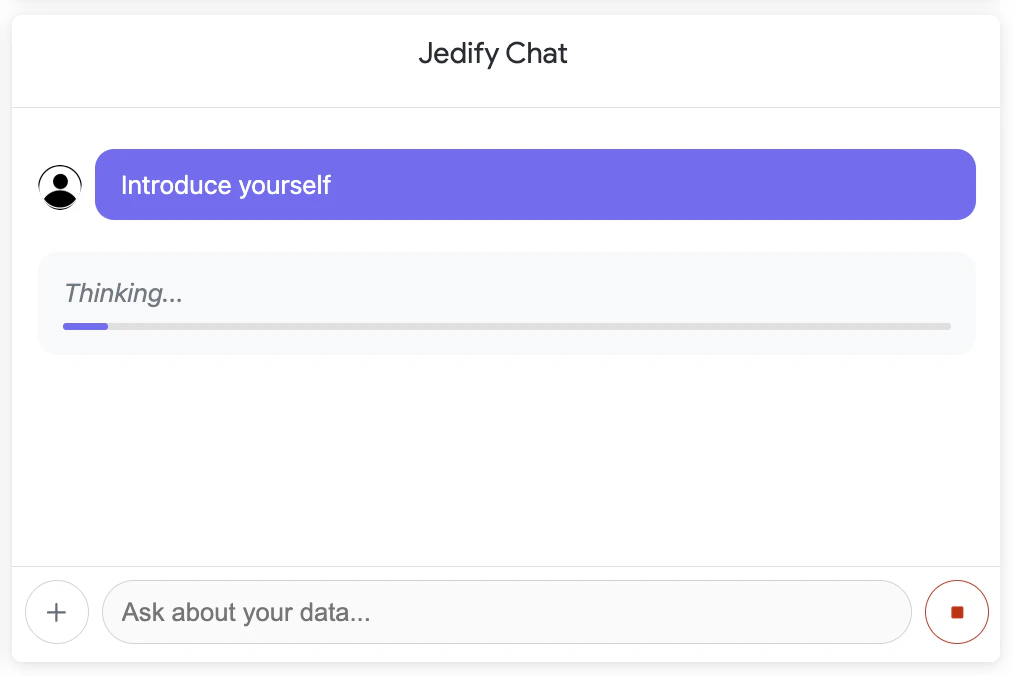
Task: Select the plus icon beside the input field
Action: 57,612
